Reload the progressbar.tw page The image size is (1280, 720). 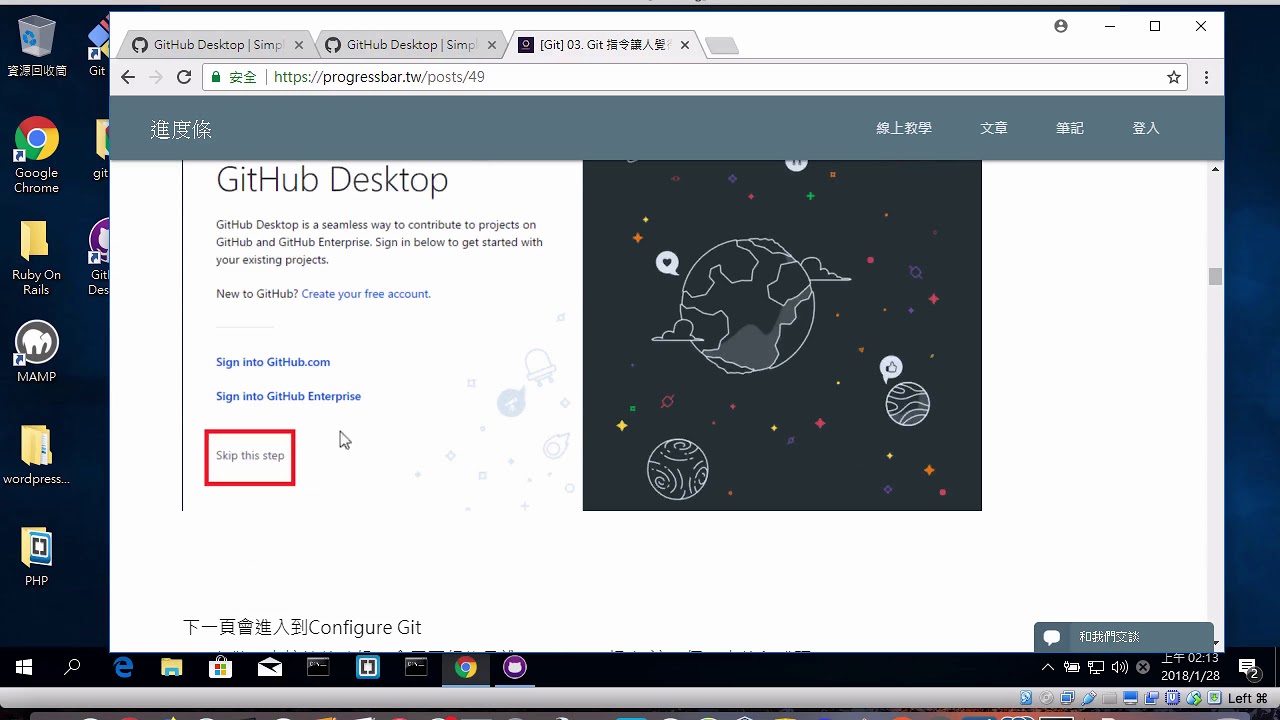(184, 77)
